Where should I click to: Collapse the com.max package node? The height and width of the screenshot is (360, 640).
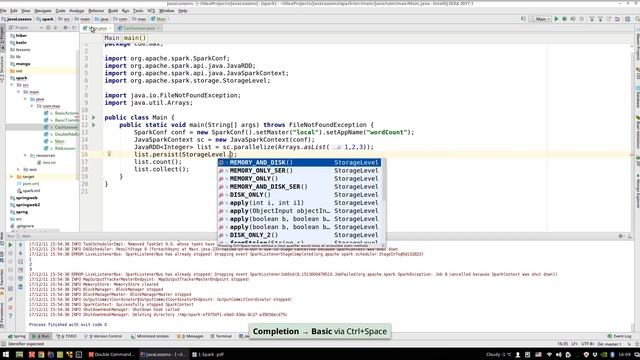pos(32,106)
